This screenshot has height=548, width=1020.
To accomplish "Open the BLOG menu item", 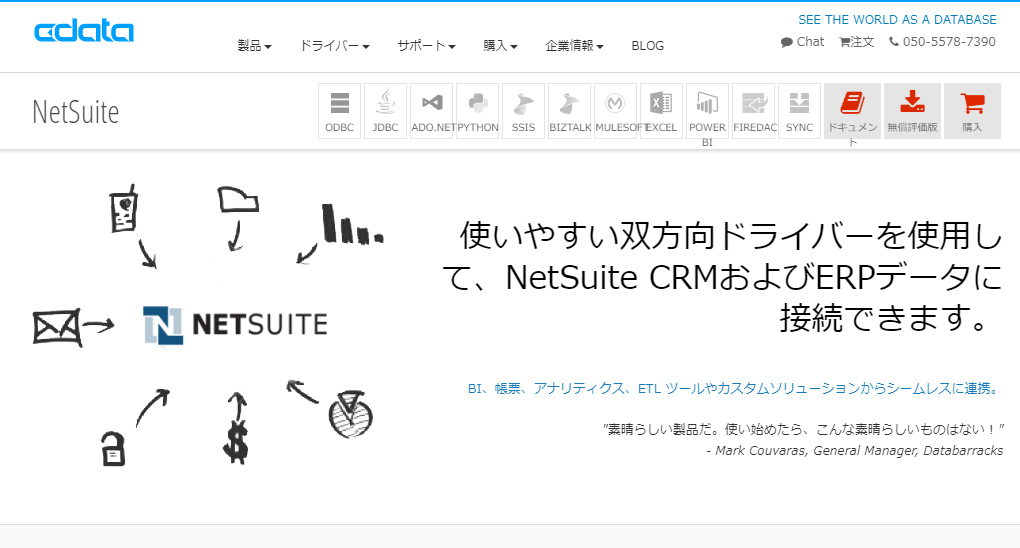I will [648, 46].
